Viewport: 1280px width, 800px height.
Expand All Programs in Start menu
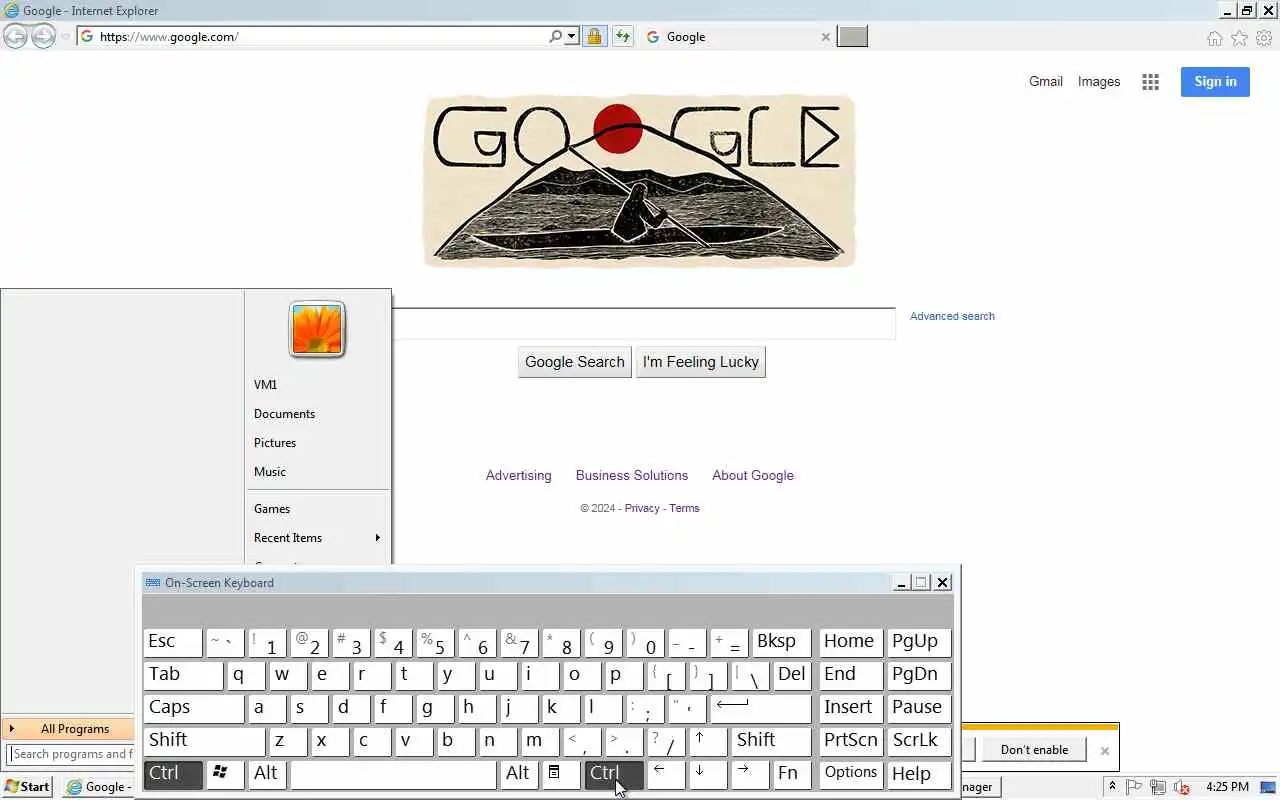click(70, 729)
